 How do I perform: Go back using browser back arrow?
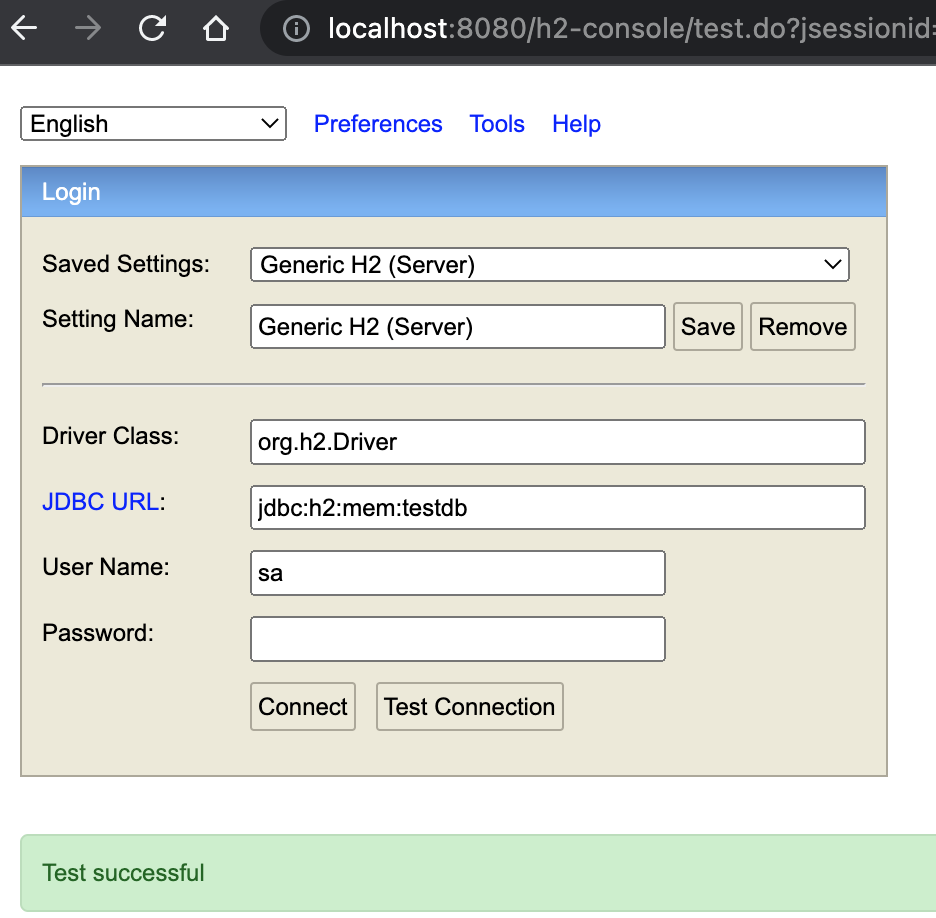(x=24, y=28)
